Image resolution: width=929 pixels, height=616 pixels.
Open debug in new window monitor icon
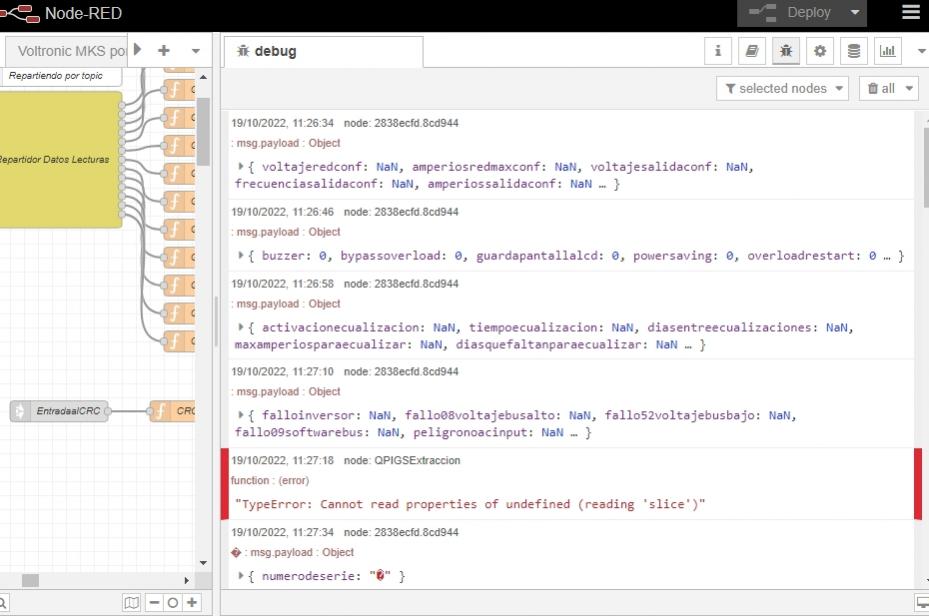[x=922, y=603]
